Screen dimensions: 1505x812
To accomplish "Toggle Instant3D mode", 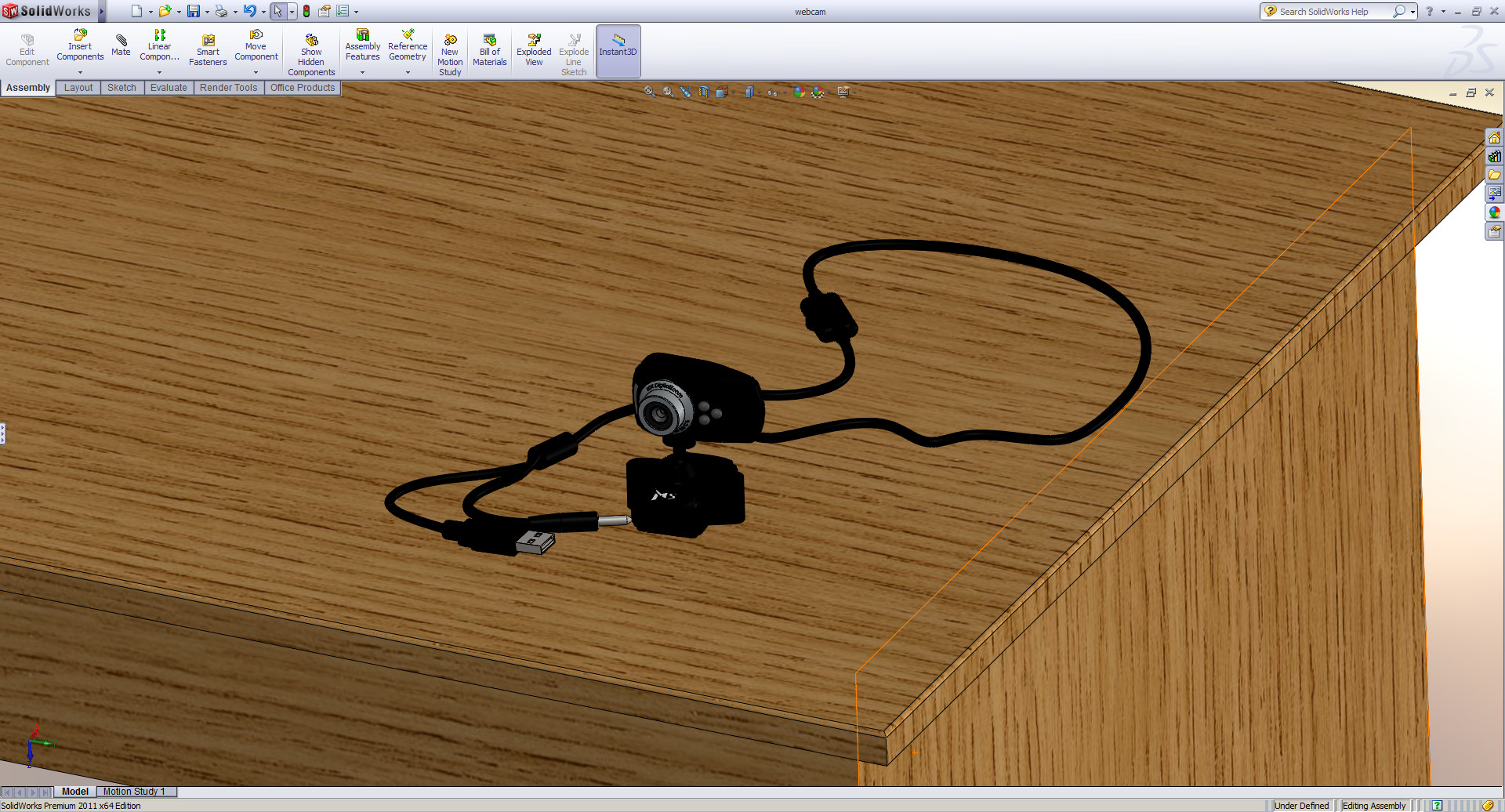I will coord(618,51).
